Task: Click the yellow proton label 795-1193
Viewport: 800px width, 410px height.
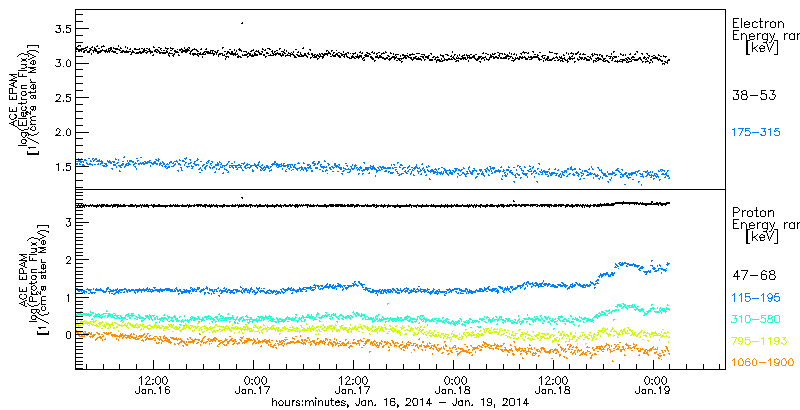Action: coord(759,341)
